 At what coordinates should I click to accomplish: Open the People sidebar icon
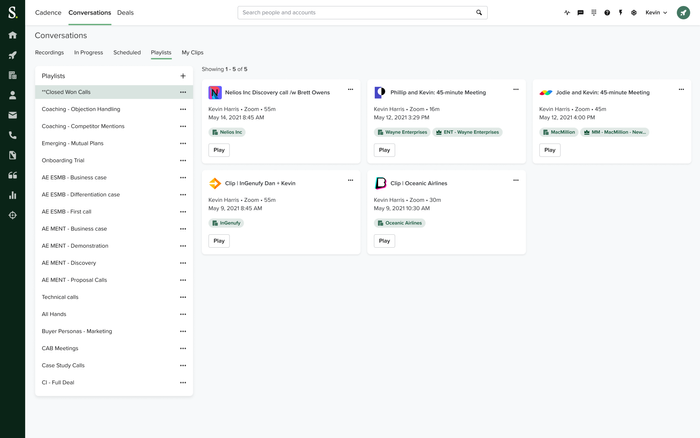click(x=12, y=95)
